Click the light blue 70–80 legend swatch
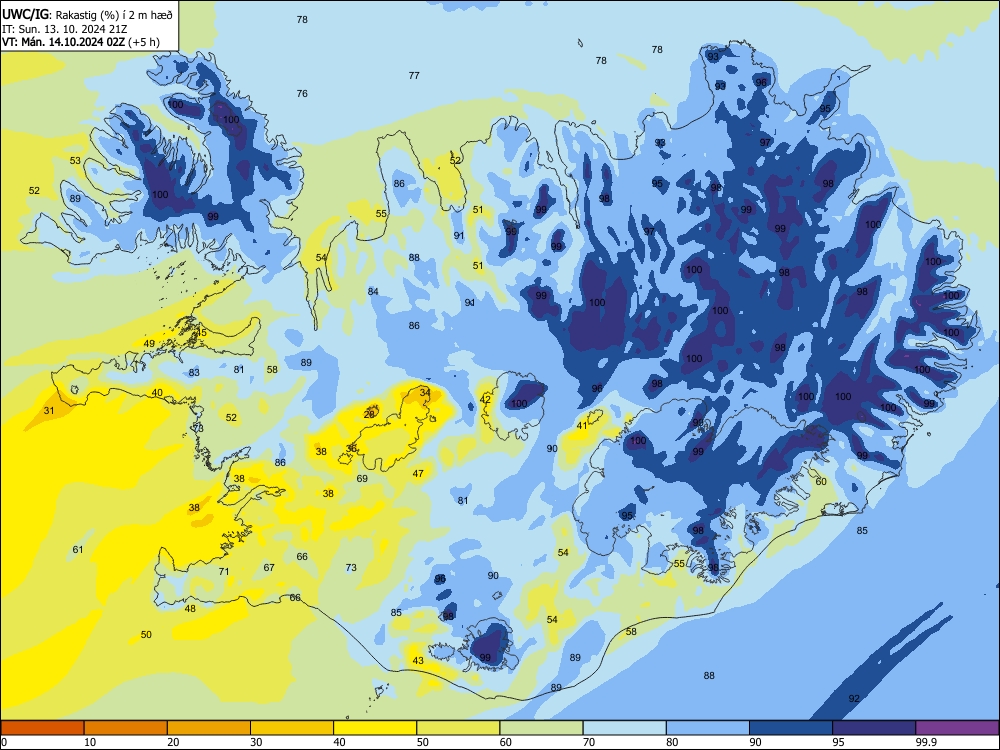1000x750 pixels. click(x=624, y=728)
